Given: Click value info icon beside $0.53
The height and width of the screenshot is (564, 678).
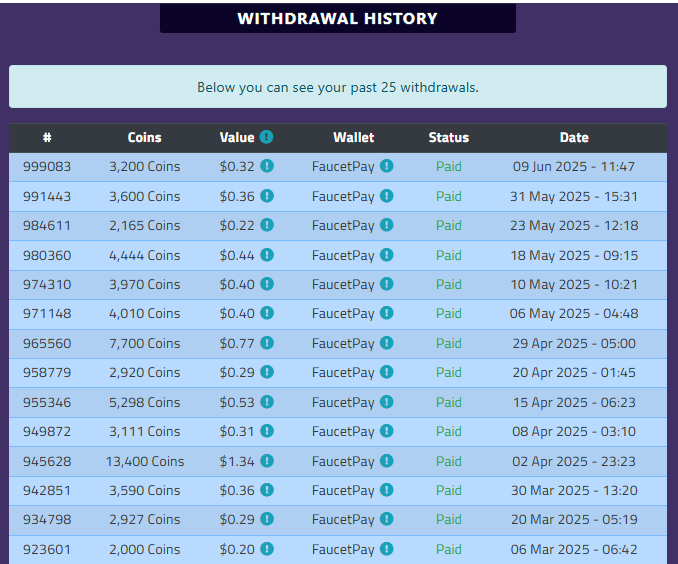Looking at the screenshot, I should point(267,402).
